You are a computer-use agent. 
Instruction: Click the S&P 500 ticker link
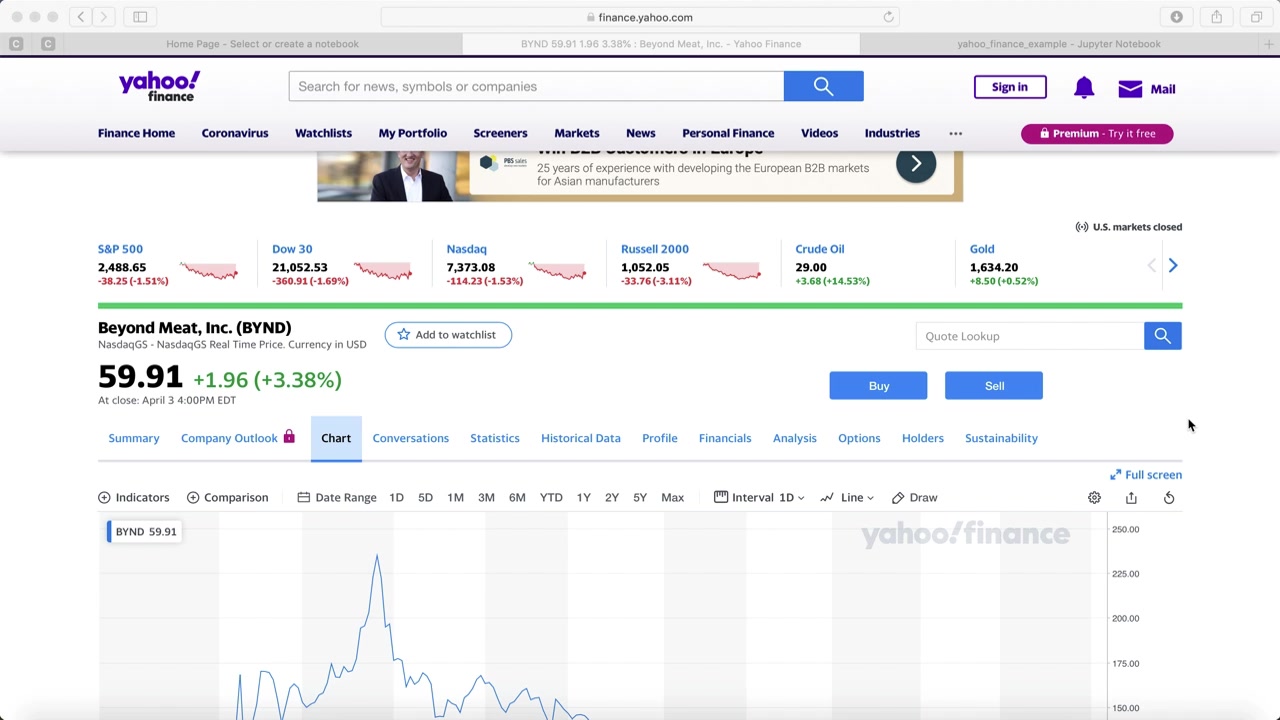click(120, 249)
